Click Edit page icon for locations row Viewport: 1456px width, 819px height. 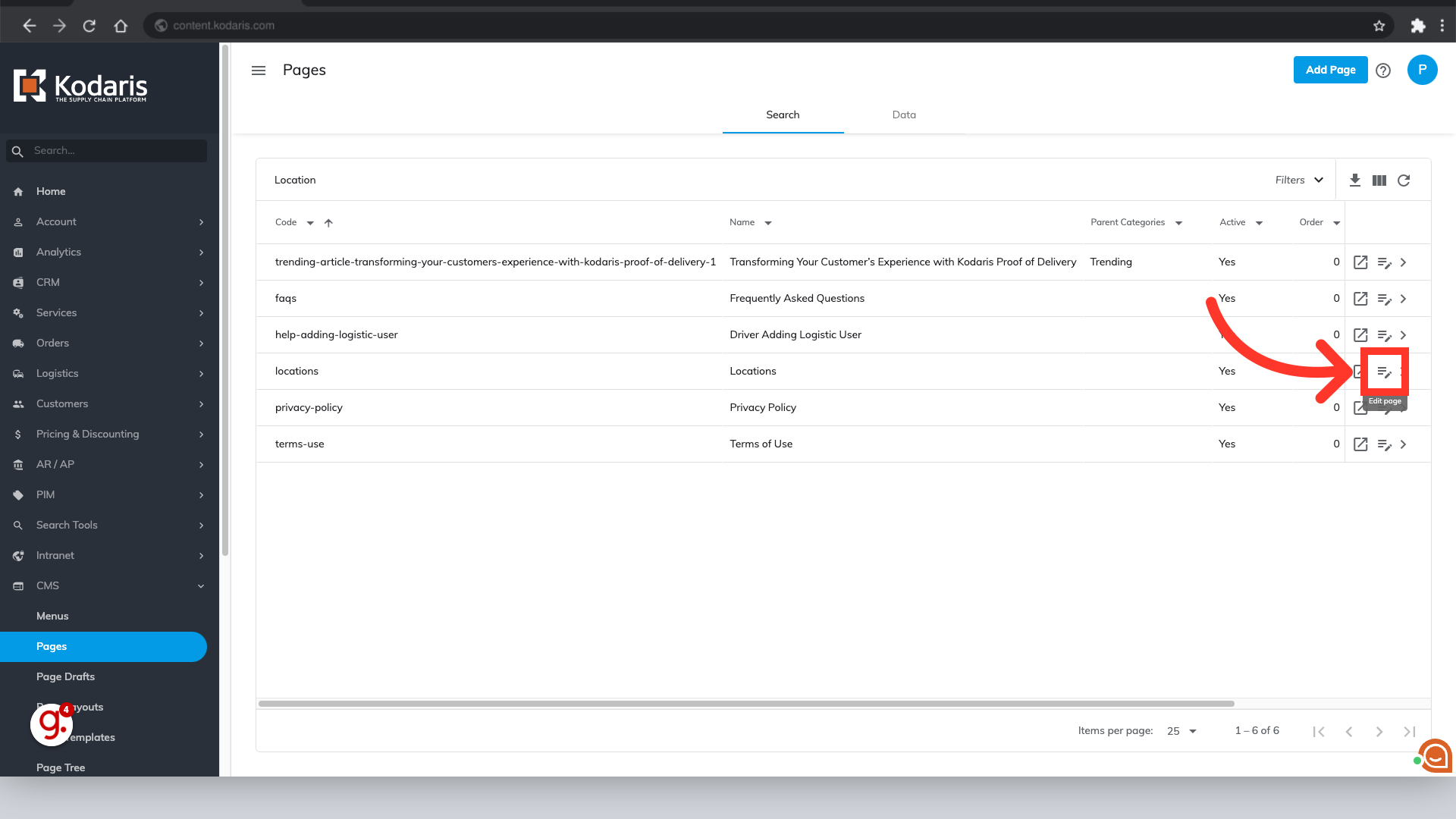(1384, 372)
